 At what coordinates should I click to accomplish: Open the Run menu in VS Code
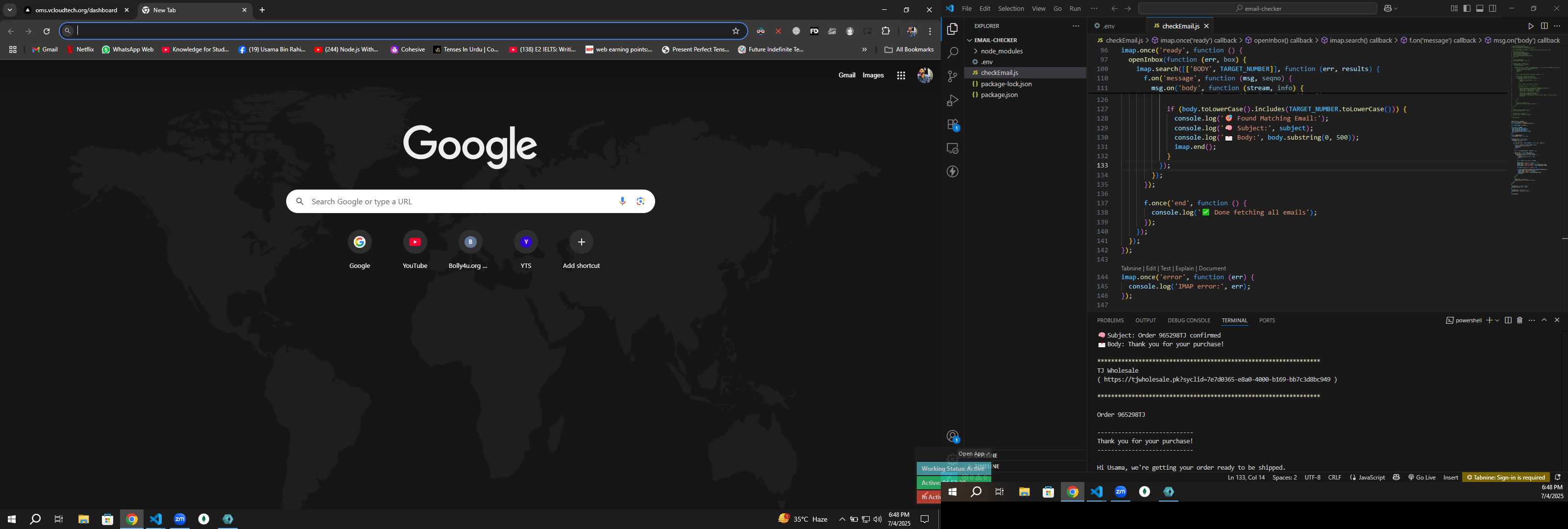click(x=1075, y=8)
